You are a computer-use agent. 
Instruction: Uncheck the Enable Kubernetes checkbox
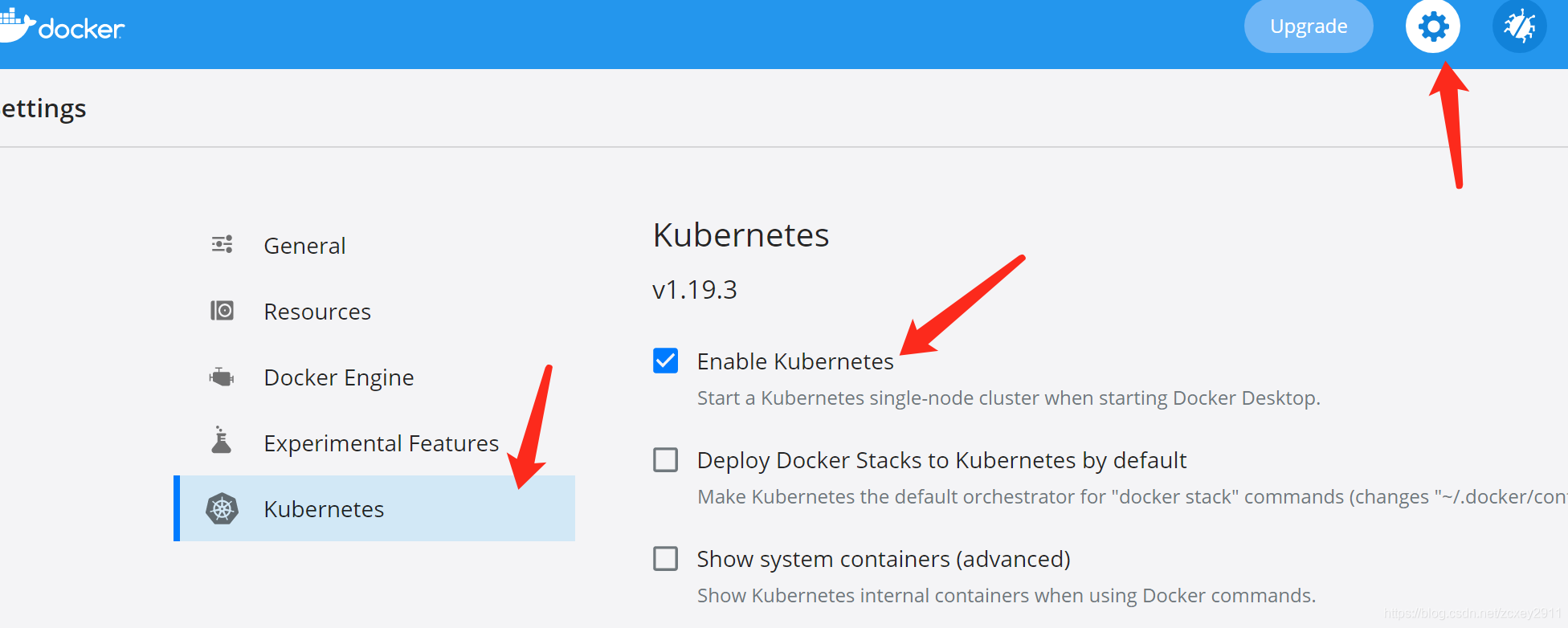point(665,361)
